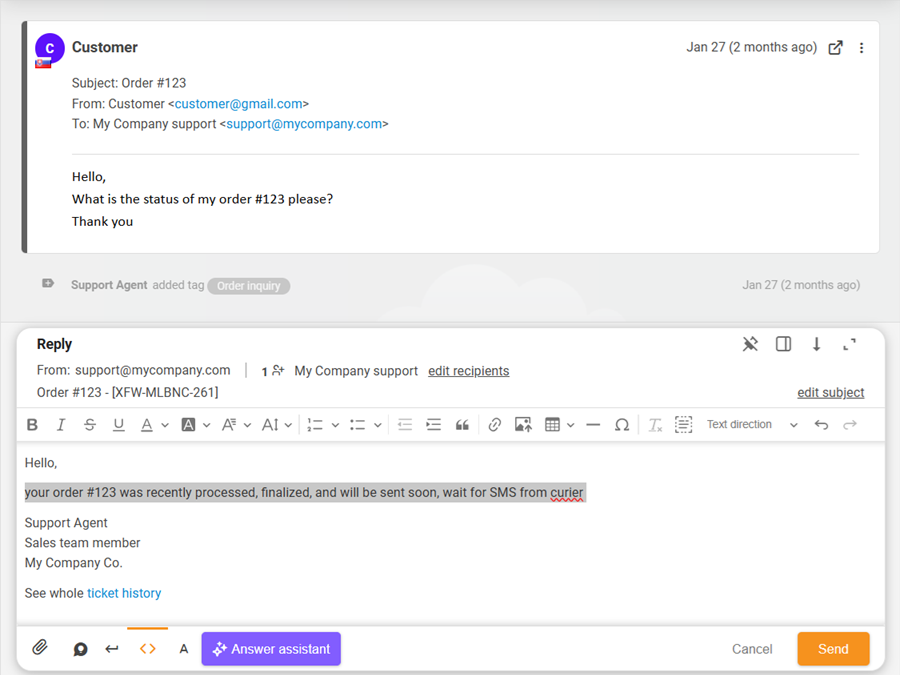Insert special character with omega icon
The width and height of the screenshot is (900, 675).
622,425
